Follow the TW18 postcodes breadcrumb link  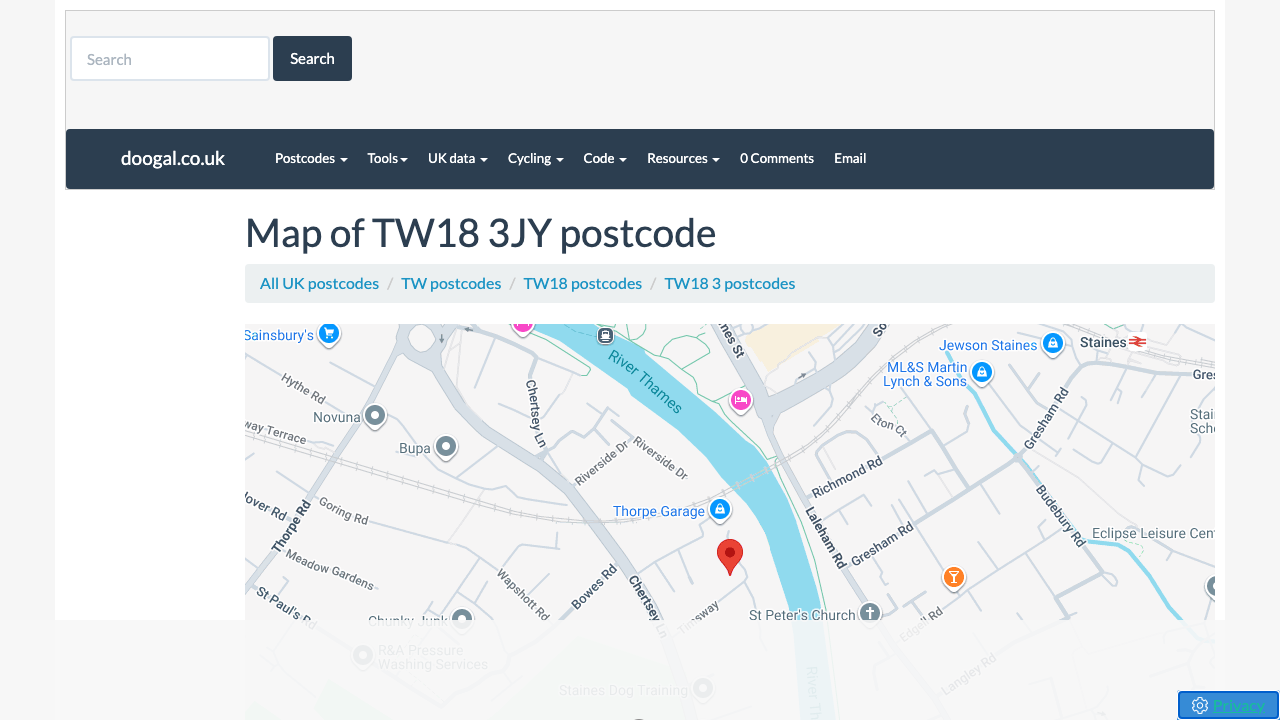click(582, 283)
